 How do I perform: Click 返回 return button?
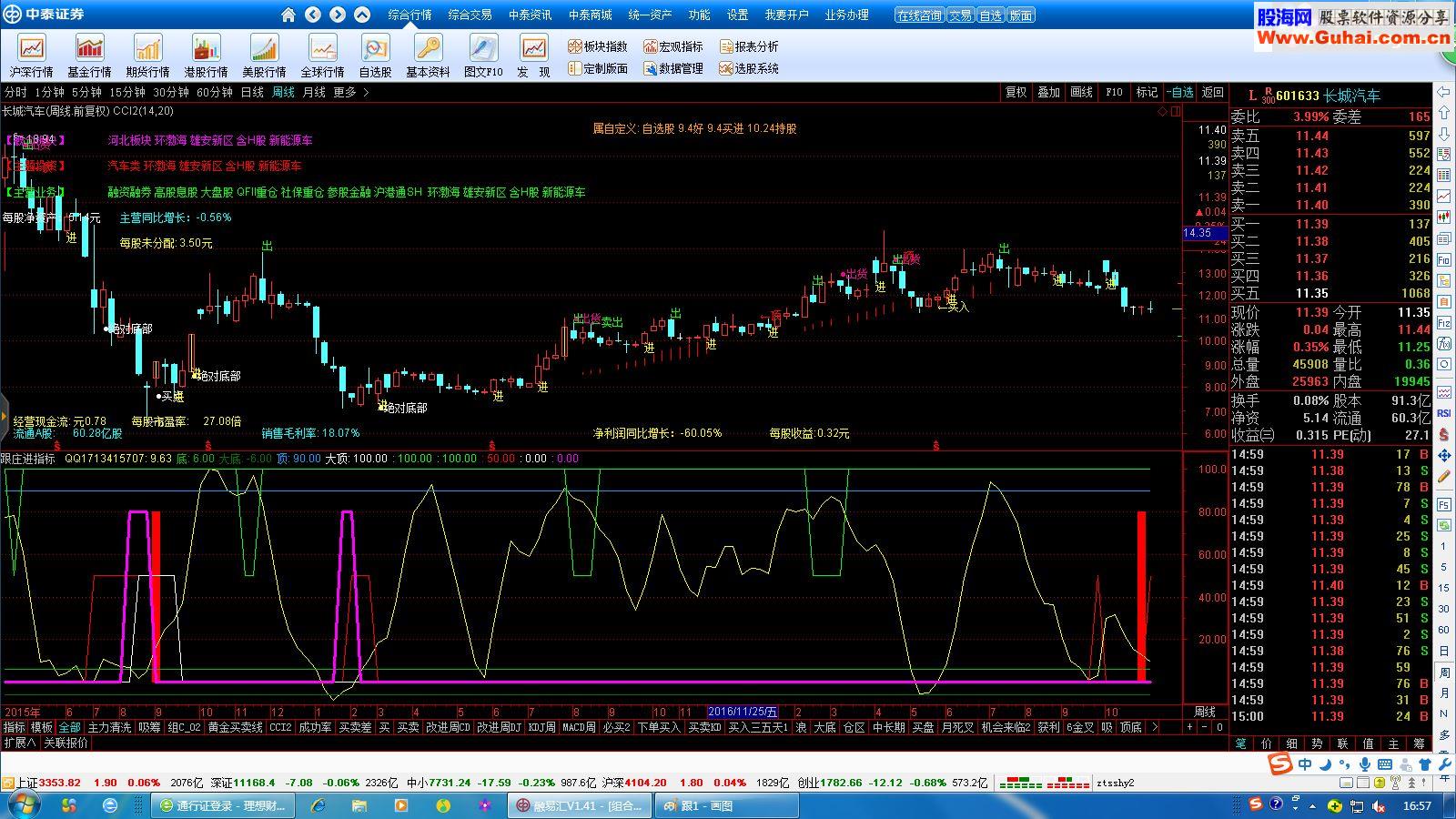1213,93
